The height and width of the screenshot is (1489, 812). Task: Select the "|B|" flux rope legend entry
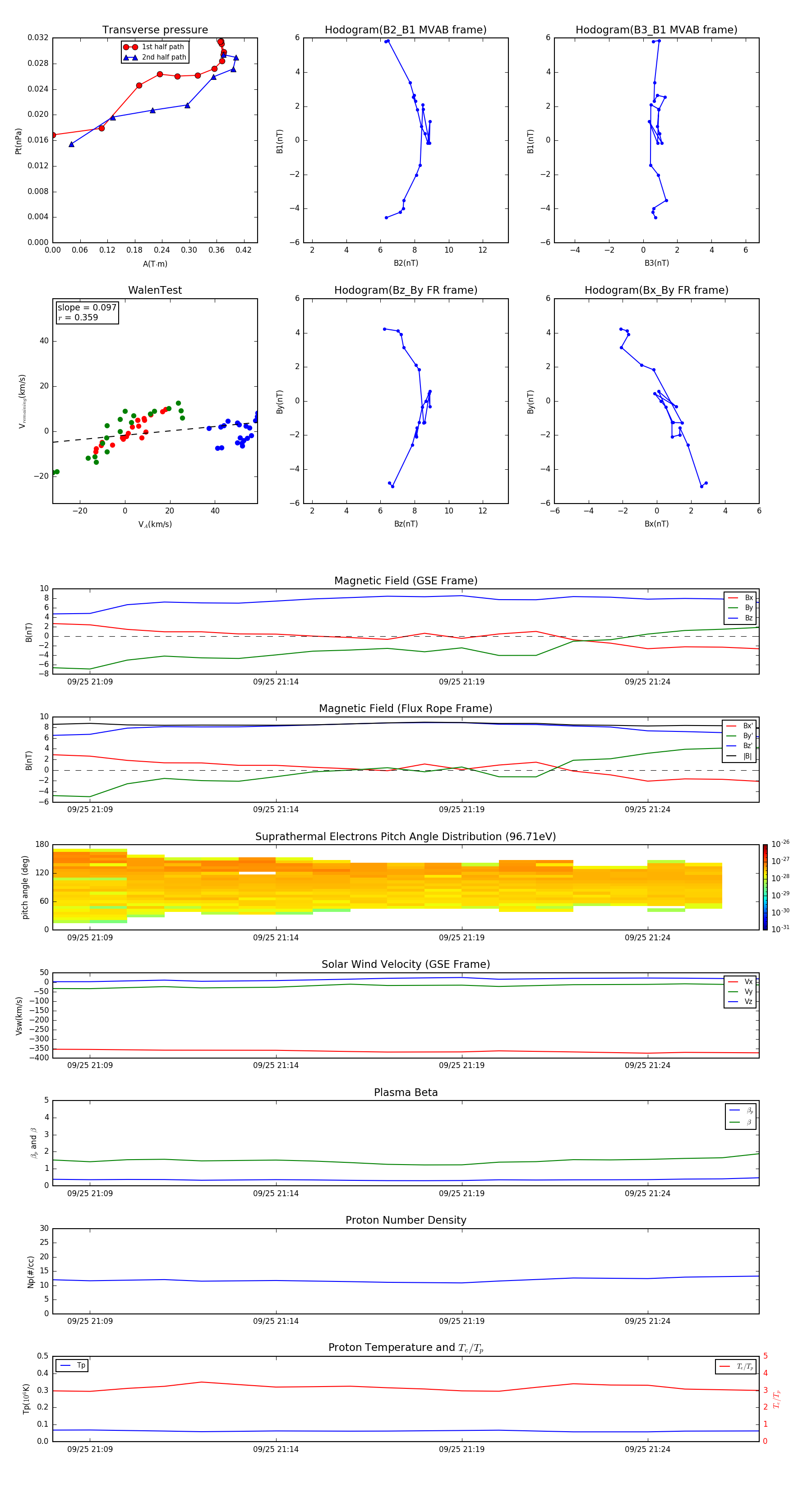pos(740,756)
